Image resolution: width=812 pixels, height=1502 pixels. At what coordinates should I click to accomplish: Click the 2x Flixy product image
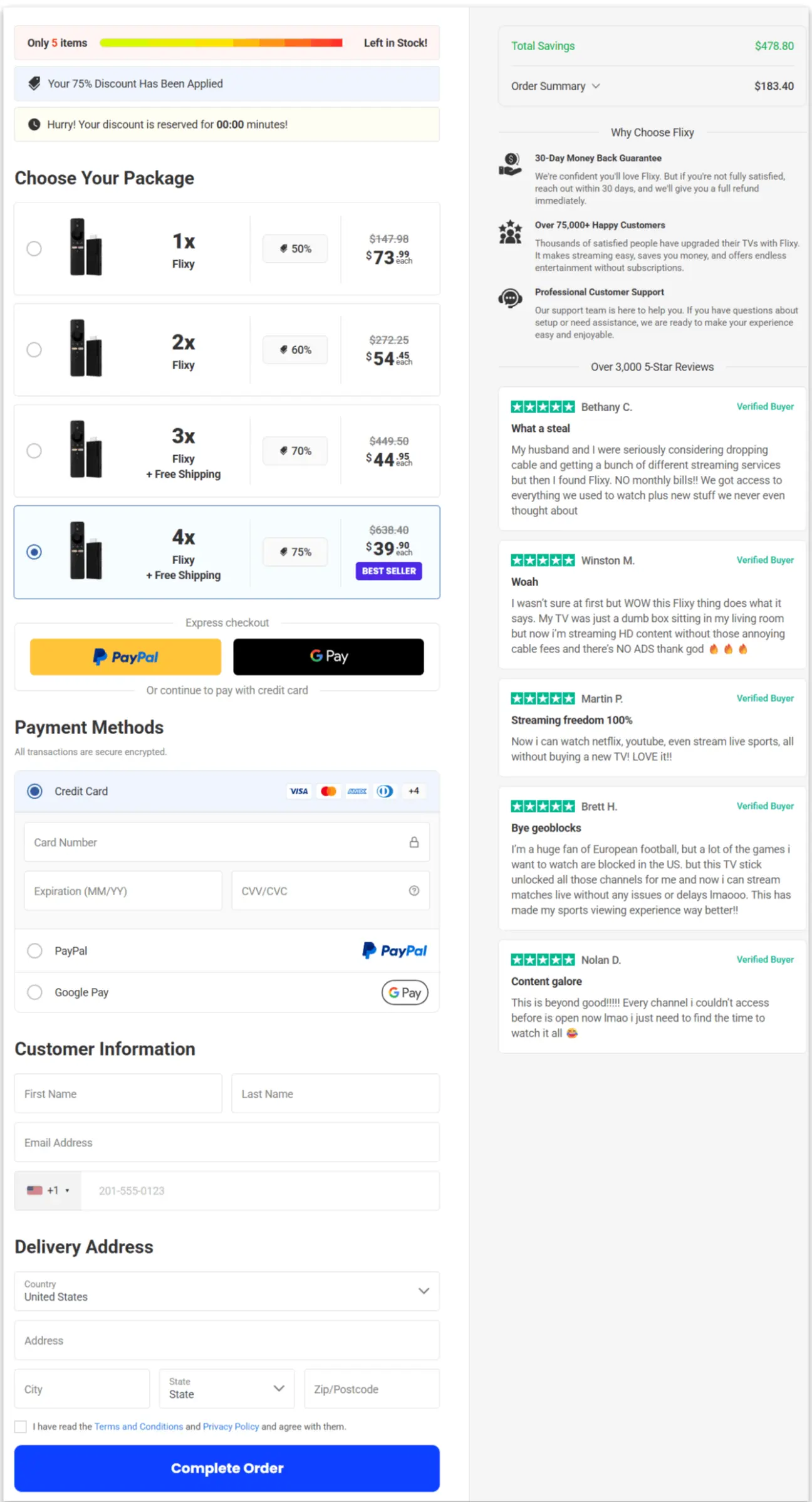coord(86,348)
